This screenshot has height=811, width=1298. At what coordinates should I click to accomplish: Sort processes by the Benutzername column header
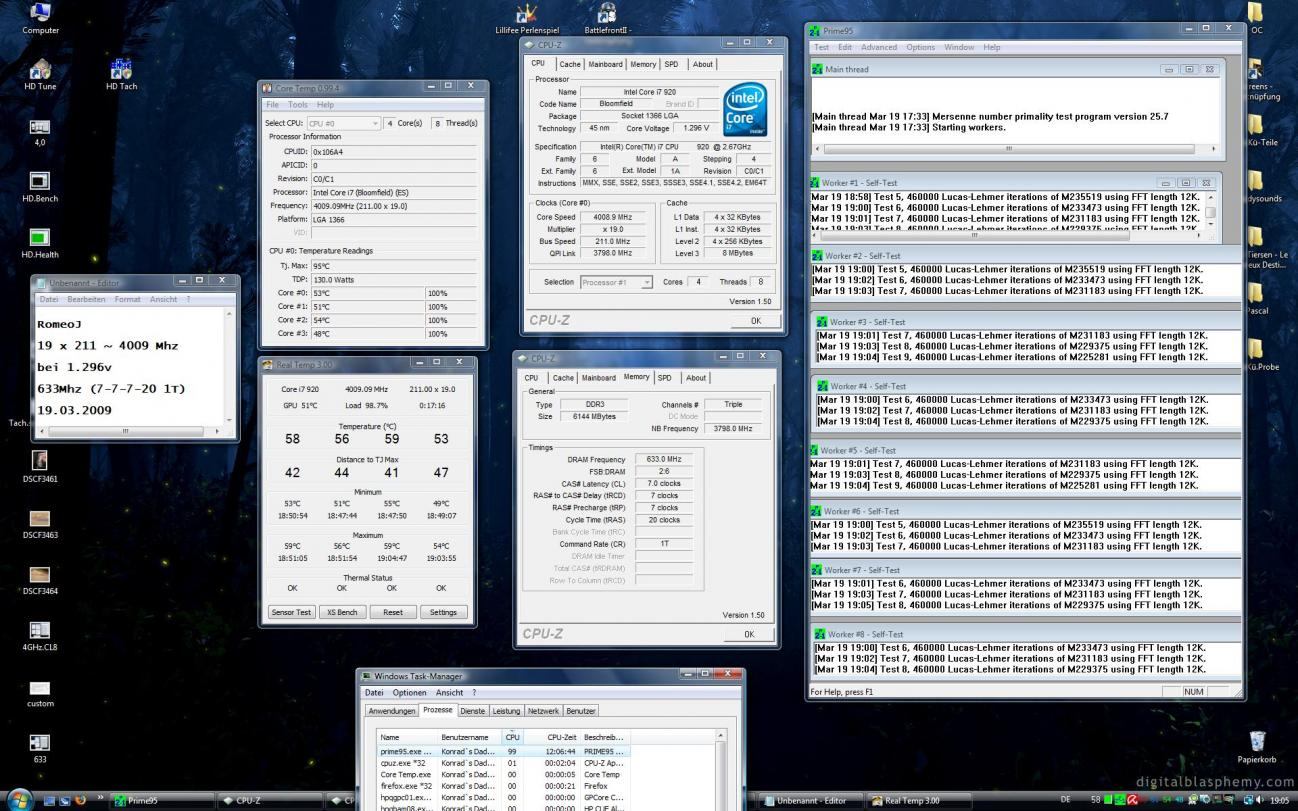tap(470, 737)
